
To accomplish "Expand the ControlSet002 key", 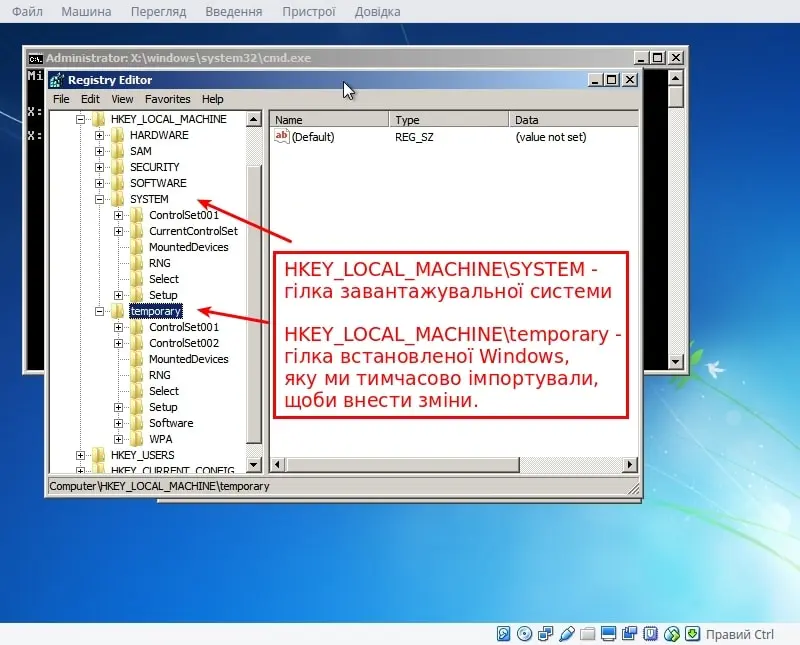I will (118, 343).
